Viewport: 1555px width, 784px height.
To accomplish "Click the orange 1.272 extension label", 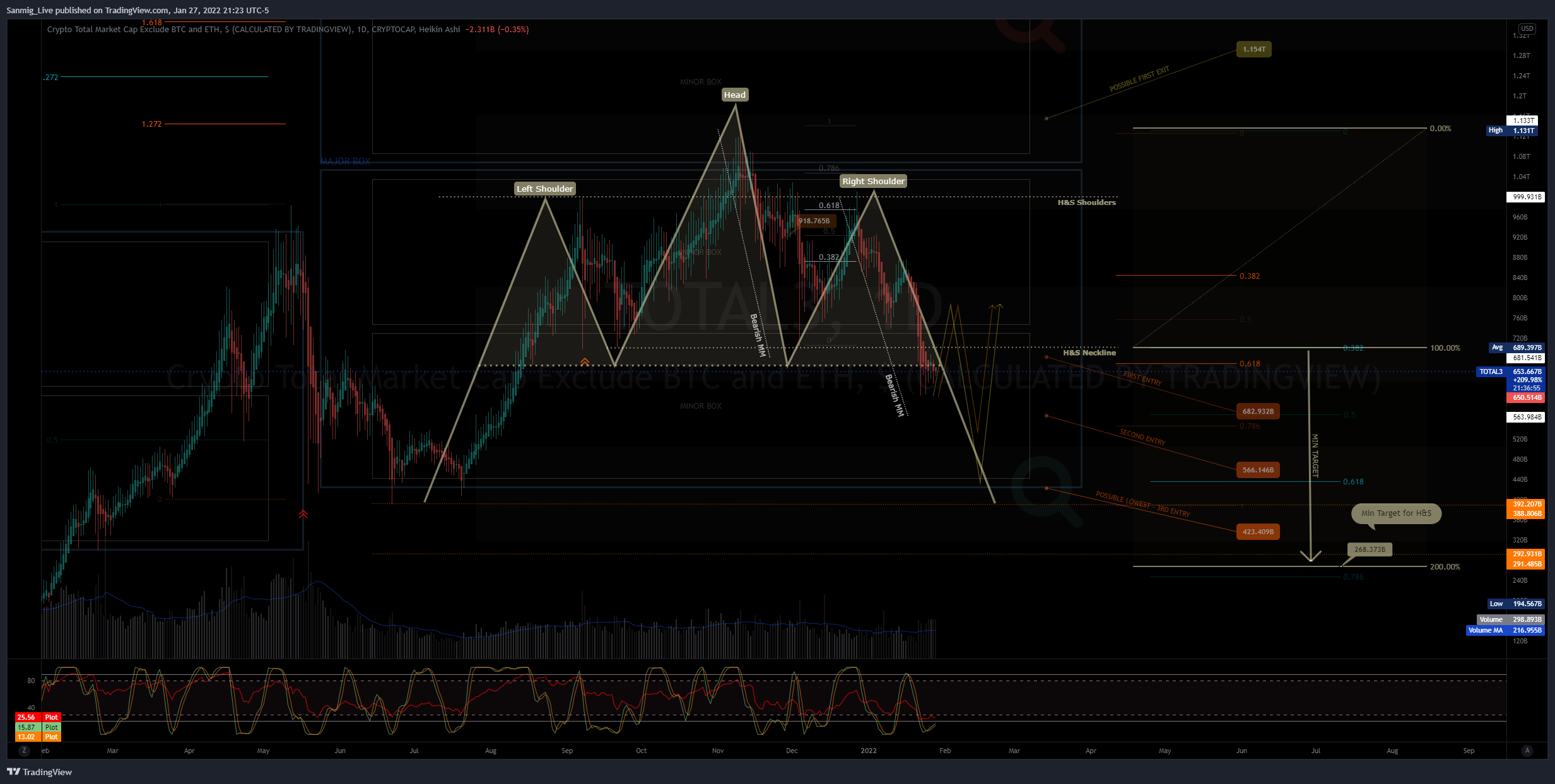I will point(151,124).
